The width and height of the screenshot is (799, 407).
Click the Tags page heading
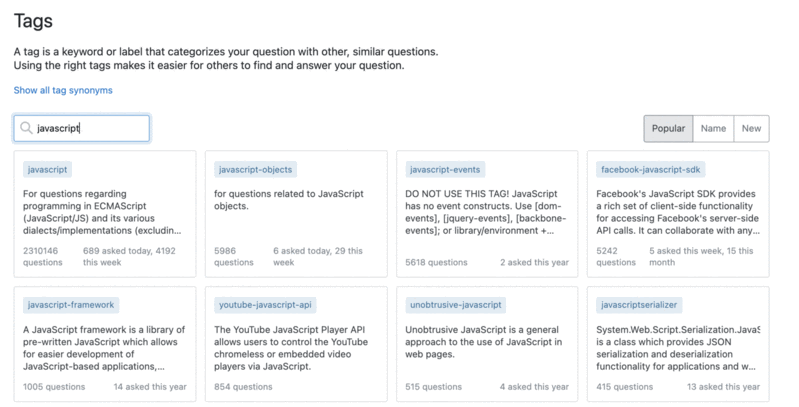33,20
